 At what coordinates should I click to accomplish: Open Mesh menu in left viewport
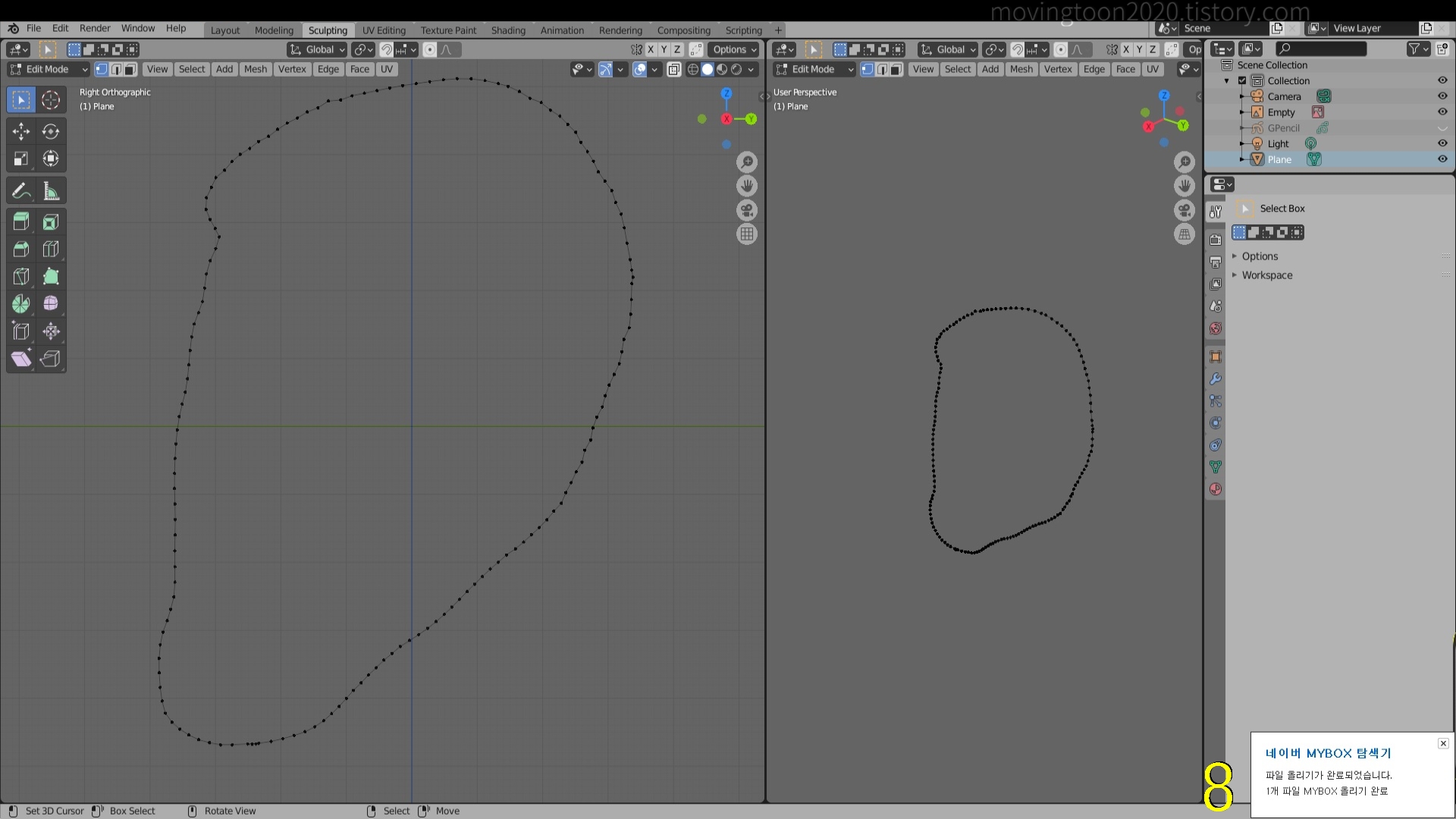[x=256, y=69]
